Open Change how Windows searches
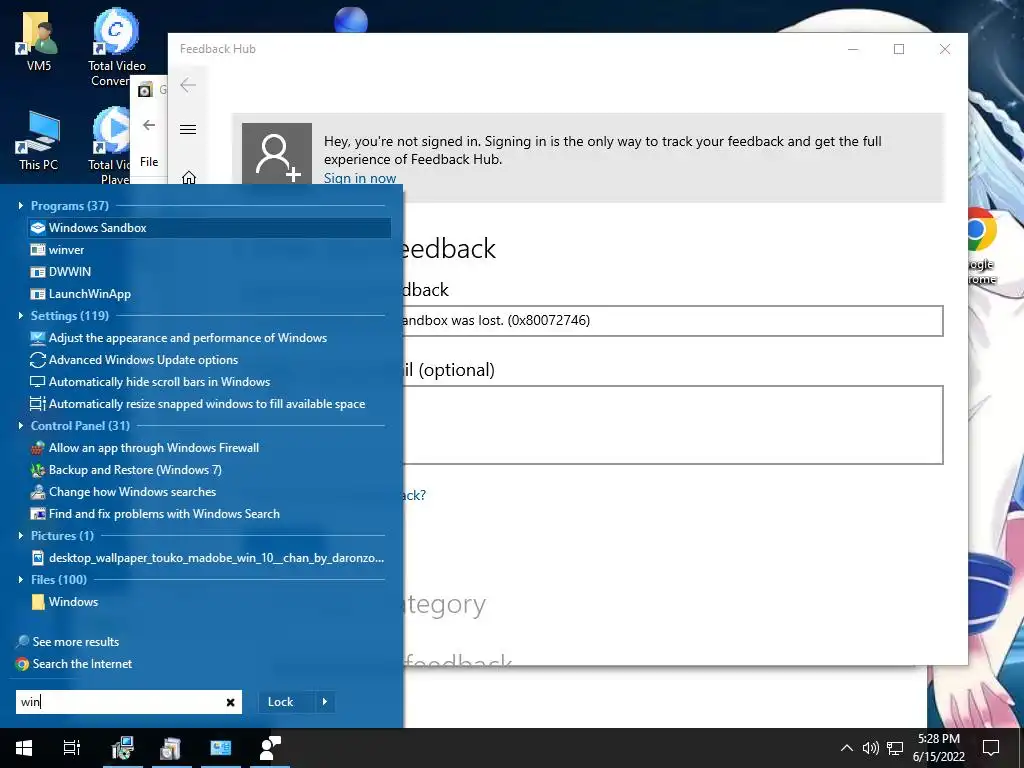The width and height of the screenshot is (1024, 768). coord(123,492)
